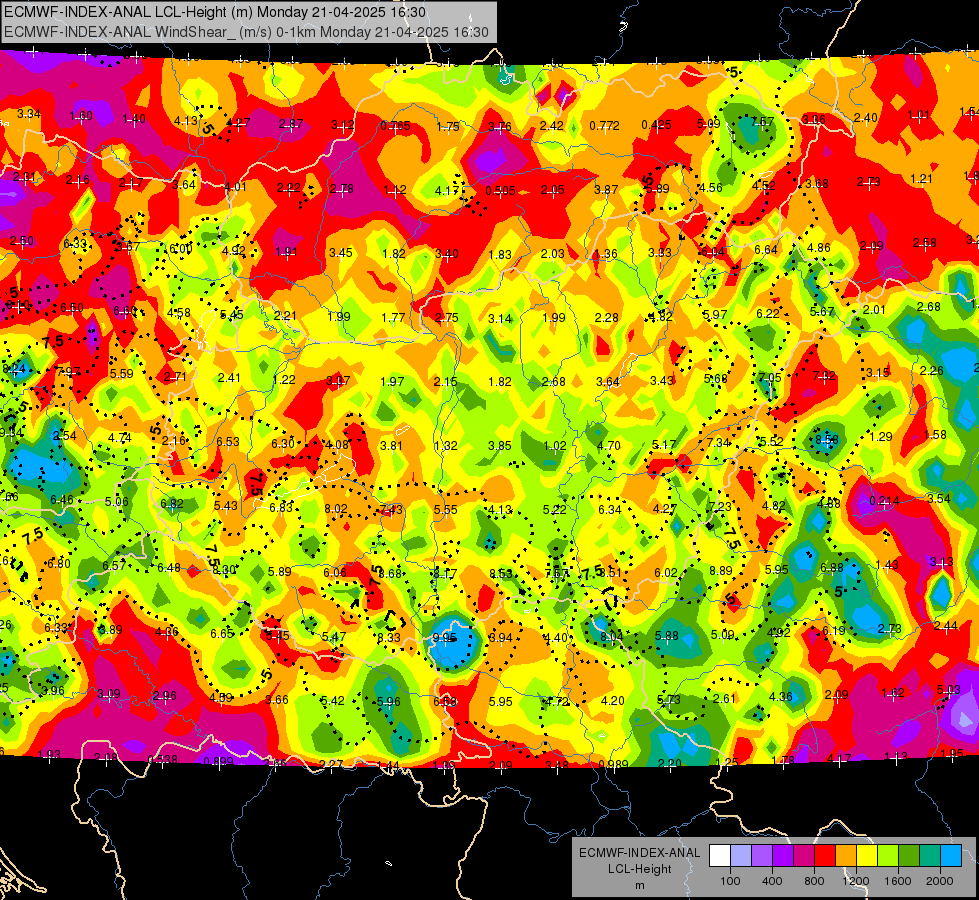
Task: Click the wind shear value 7.34
Action: 719,442
